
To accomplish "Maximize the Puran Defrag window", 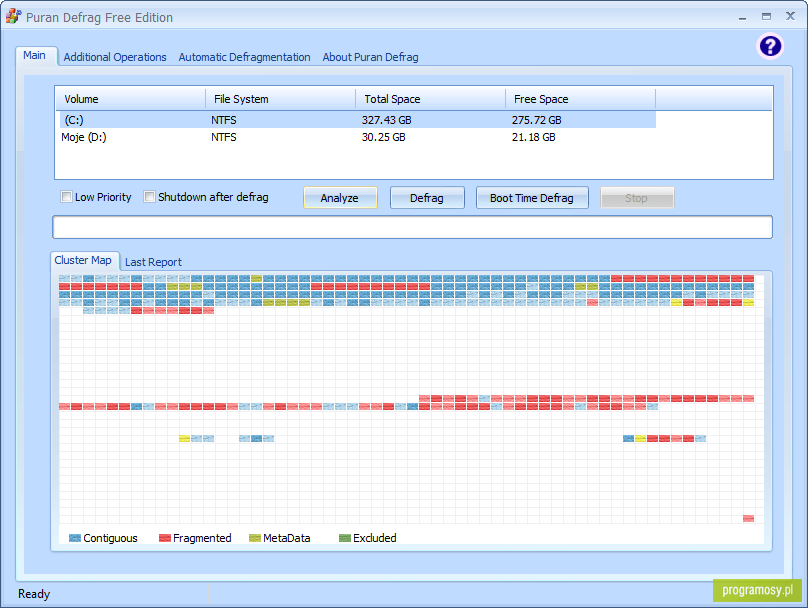I will tap(766, 16).
